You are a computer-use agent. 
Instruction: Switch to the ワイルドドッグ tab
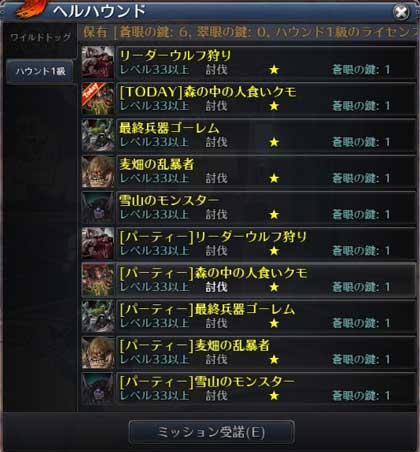[x=40, y=37]
